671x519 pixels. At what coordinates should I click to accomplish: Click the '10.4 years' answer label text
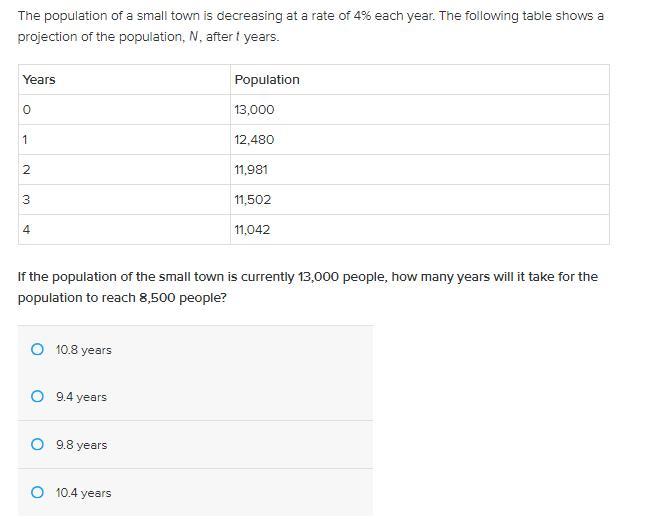tap(83, 493)
